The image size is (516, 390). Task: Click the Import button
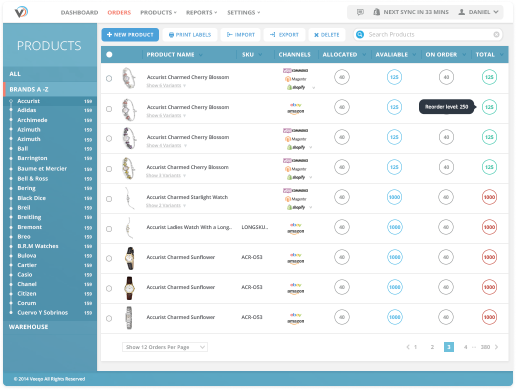241,35
